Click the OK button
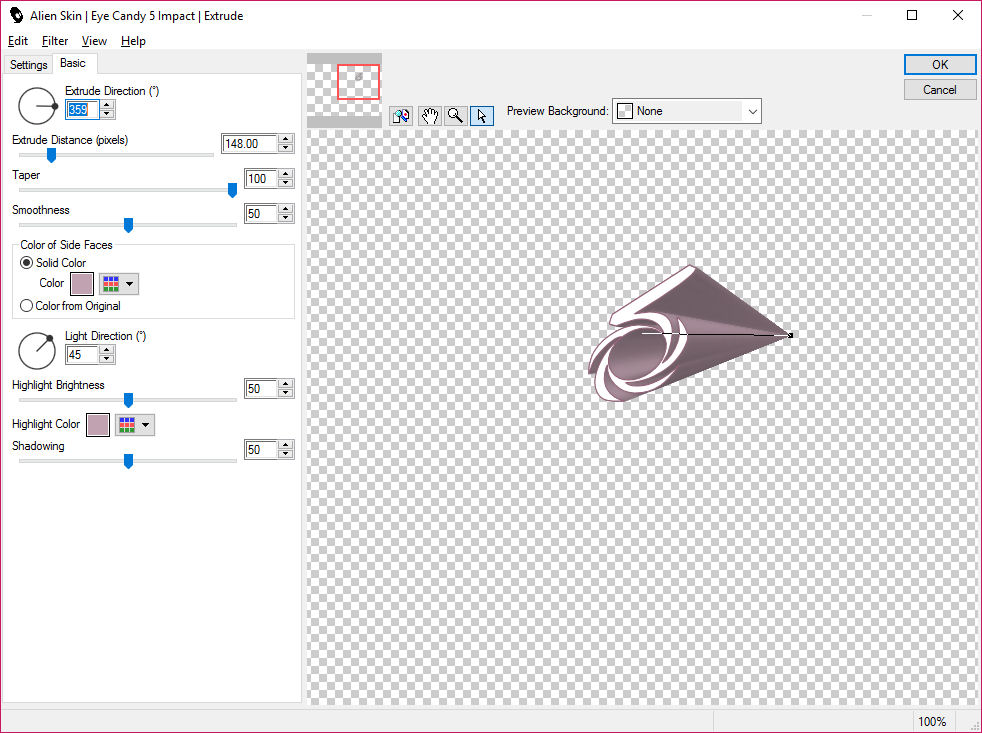This screenshot has width=982, height=733. pyautogui.click(x=939, y=65)
